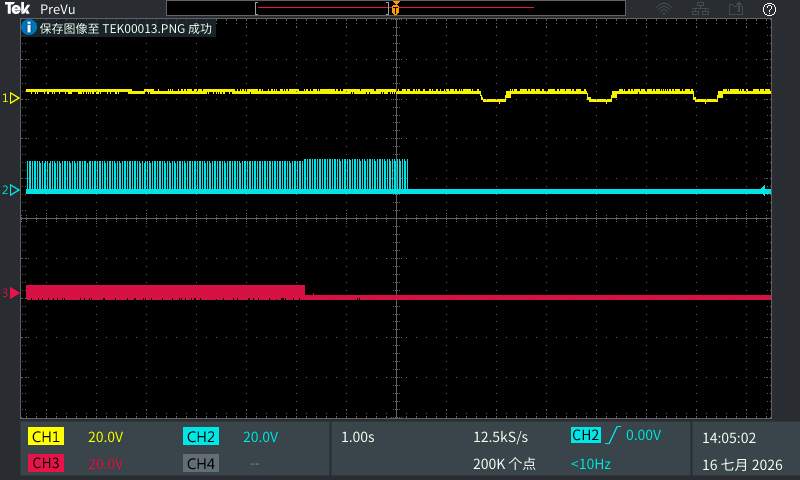Screen dimensions: 800x480
Task: Enable the inactive CH4 channel badge
Action: click(x=201, y=463)
